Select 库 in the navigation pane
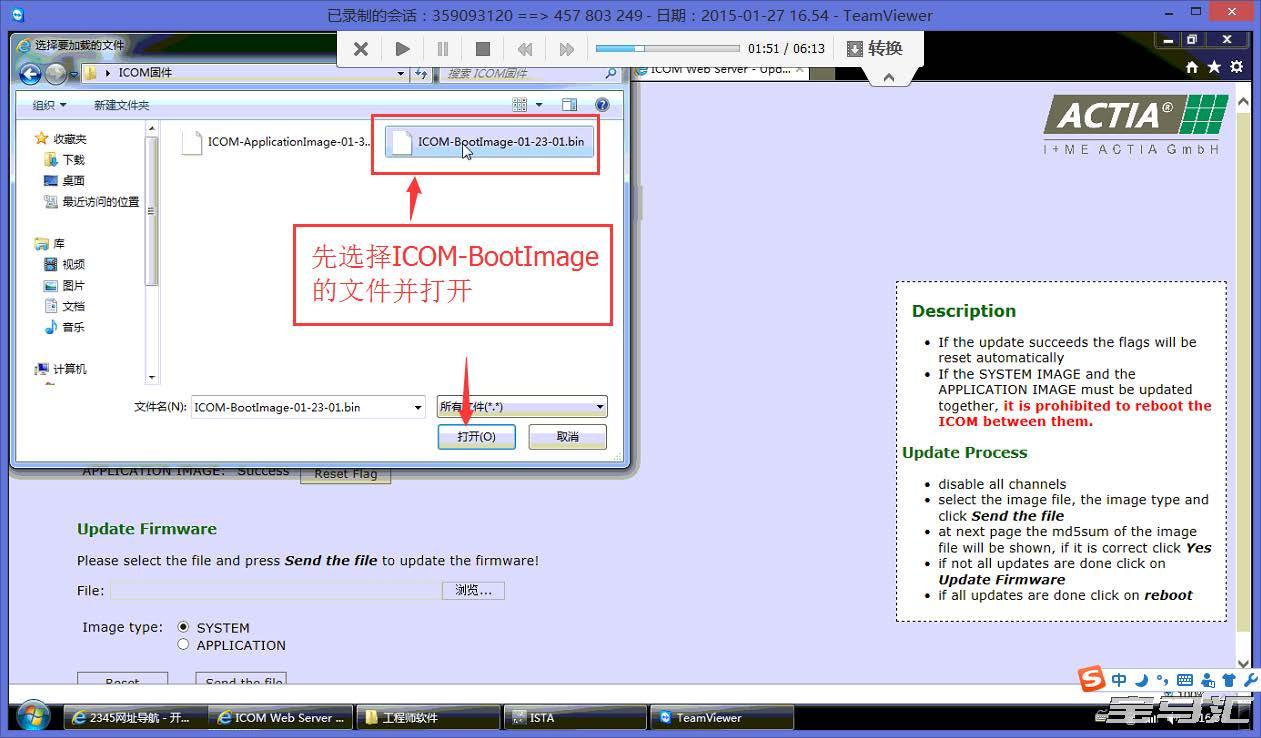This screenshot has height=738, width=1261. click(x=49, y=243)
